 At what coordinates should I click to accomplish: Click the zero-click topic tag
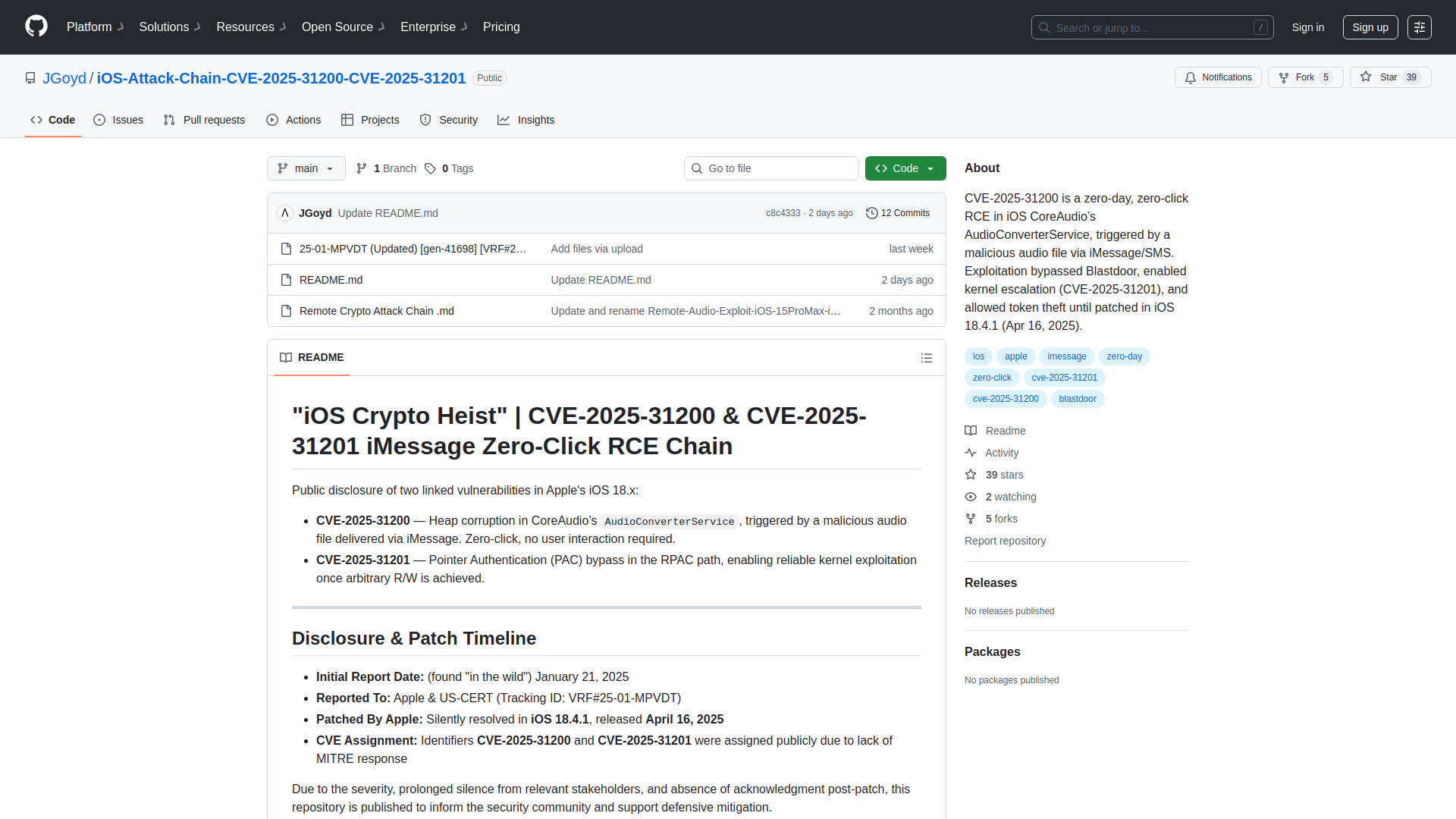[x=992, y=377]
